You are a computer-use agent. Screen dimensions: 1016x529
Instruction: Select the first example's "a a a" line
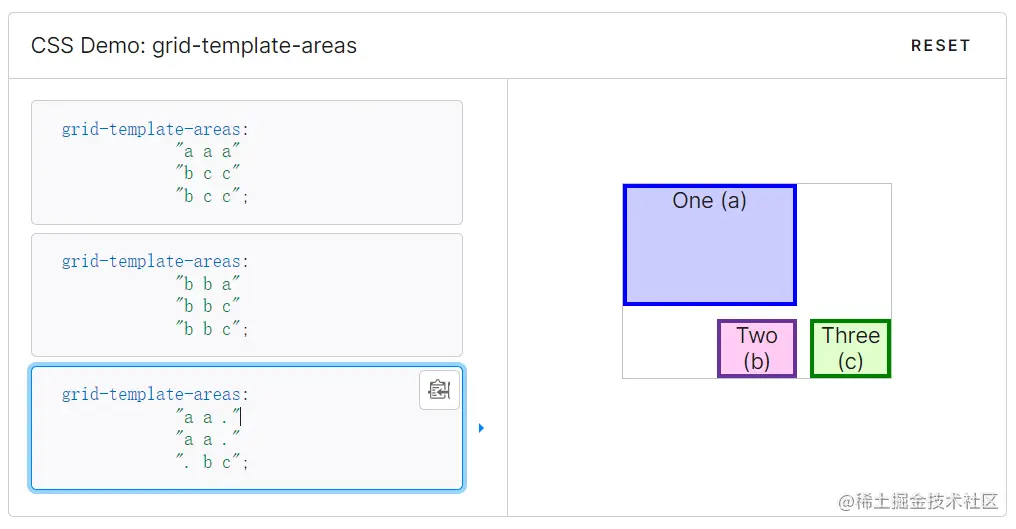tap(208, 151)
